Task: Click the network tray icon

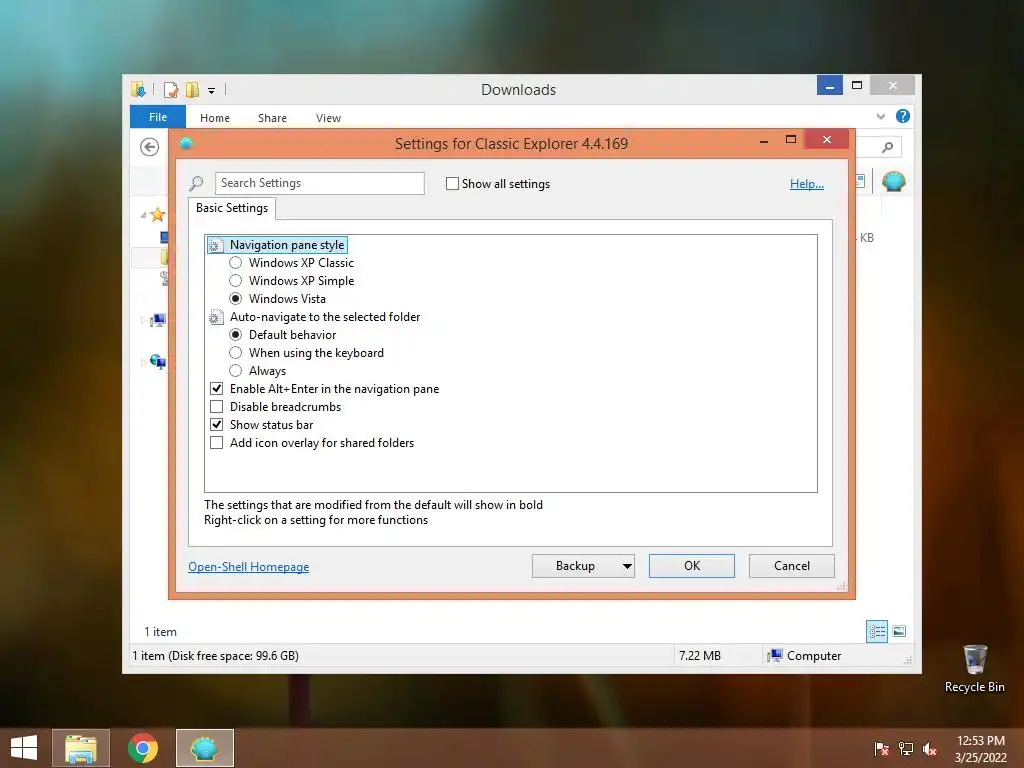Action: pos(906,748)
